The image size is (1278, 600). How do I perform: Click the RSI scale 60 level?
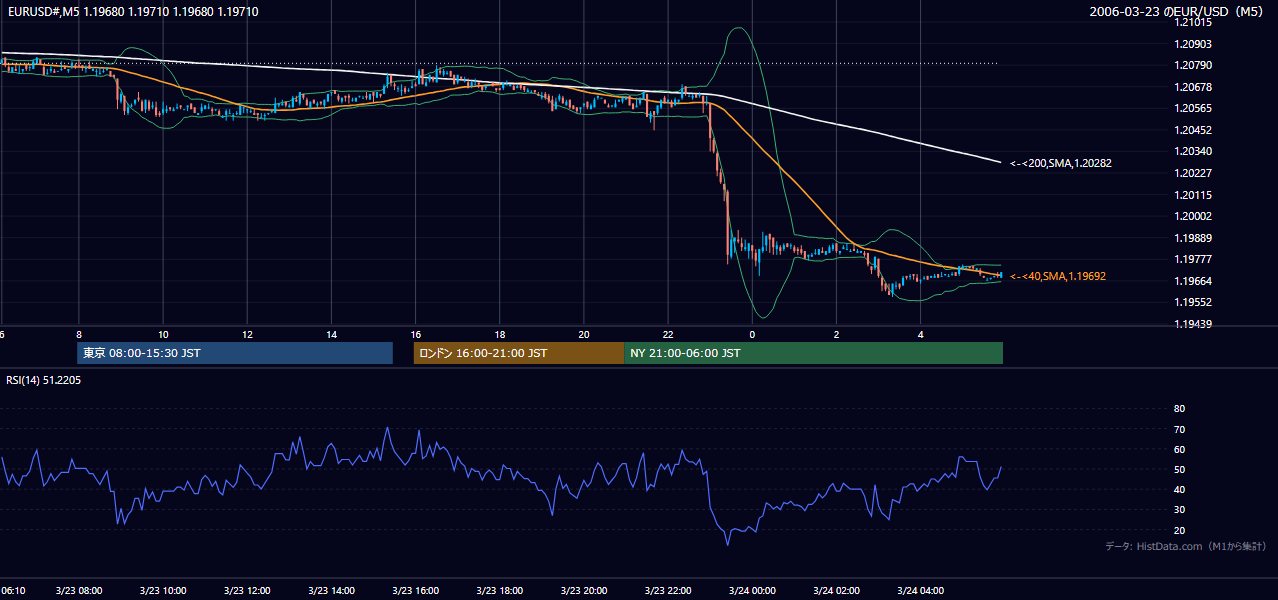click(1180, 449)
